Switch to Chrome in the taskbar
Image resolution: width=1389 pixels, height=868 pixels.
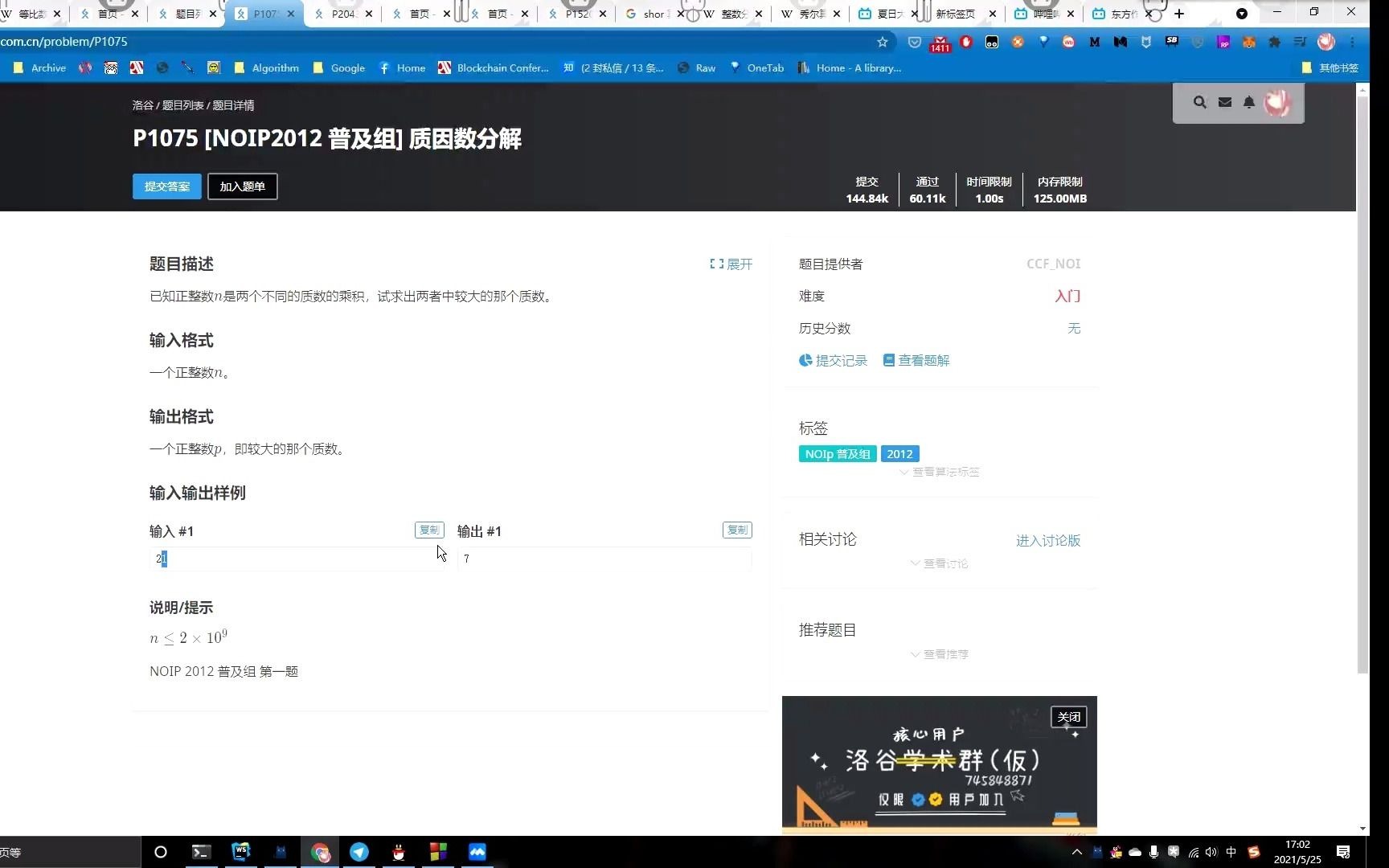tap(320, 852)
